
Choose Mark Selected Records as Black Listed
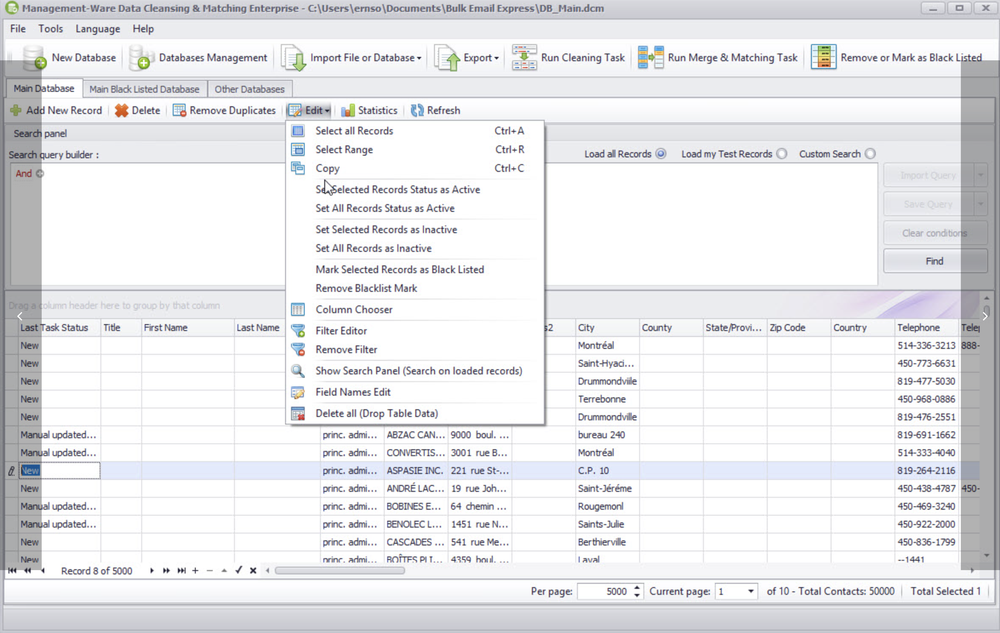point(399,270)
